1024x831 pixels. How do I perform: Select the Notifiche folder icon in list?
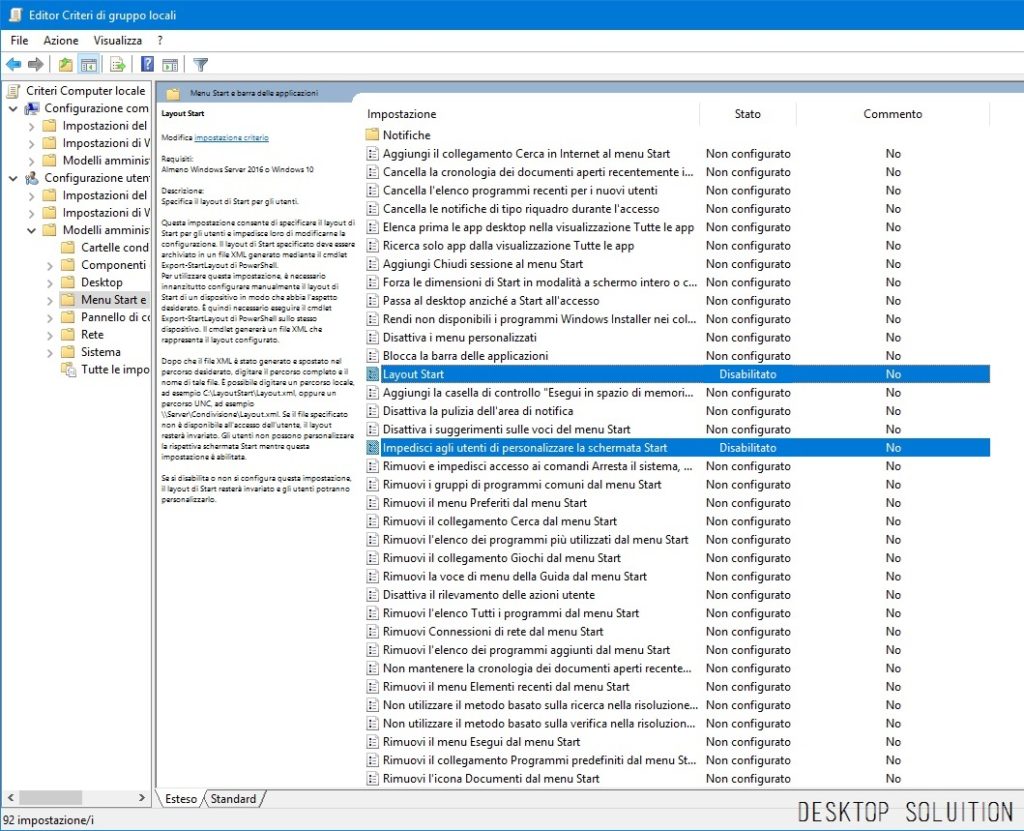pos(372,135)
